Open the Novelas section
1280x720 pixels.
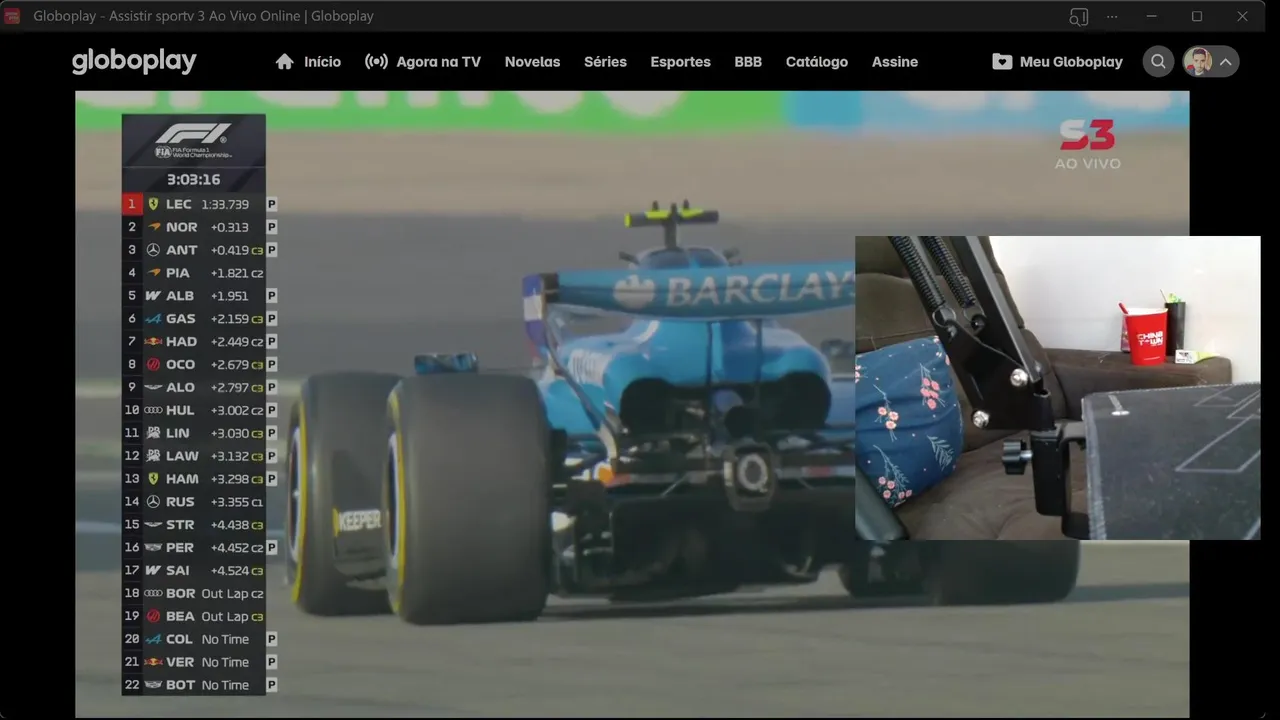coord(532,61)
